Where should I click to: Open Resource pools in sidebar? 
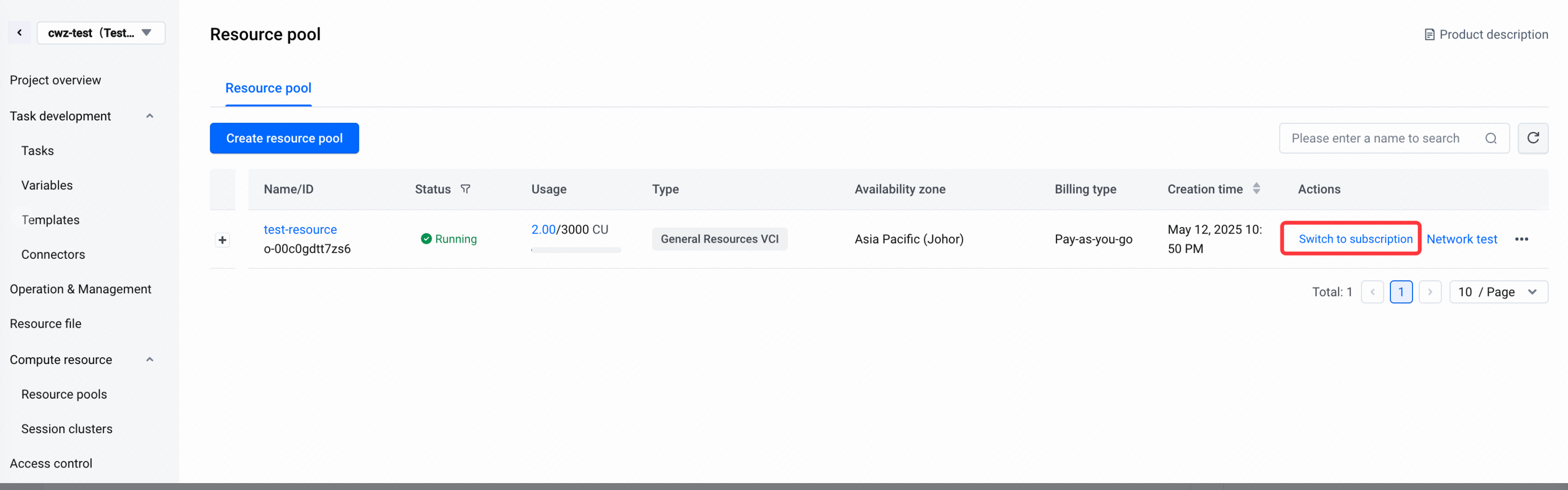tap(64, 394)
